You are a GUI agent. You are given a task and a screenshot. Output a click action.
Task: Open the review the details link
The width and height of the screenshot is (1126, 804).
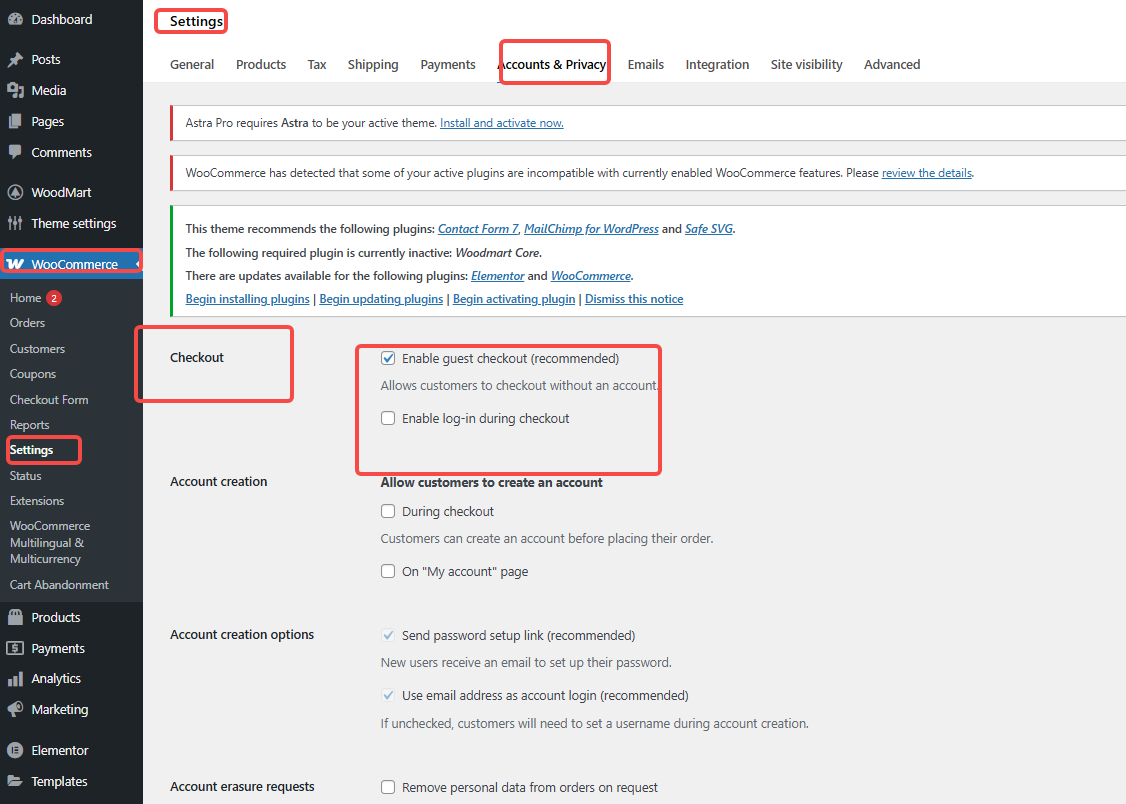[x=927, y=173]
